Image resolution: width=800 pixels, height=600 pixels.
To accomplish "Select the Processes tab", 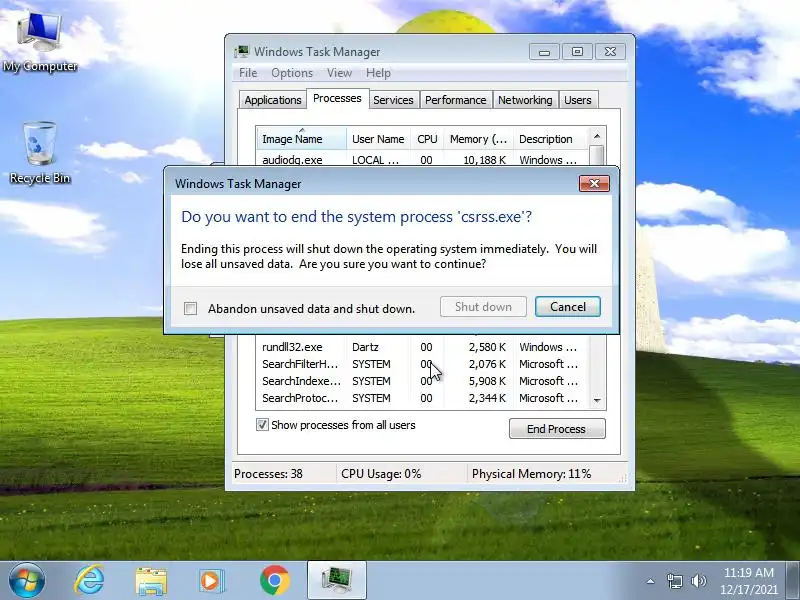I will 337,98.
